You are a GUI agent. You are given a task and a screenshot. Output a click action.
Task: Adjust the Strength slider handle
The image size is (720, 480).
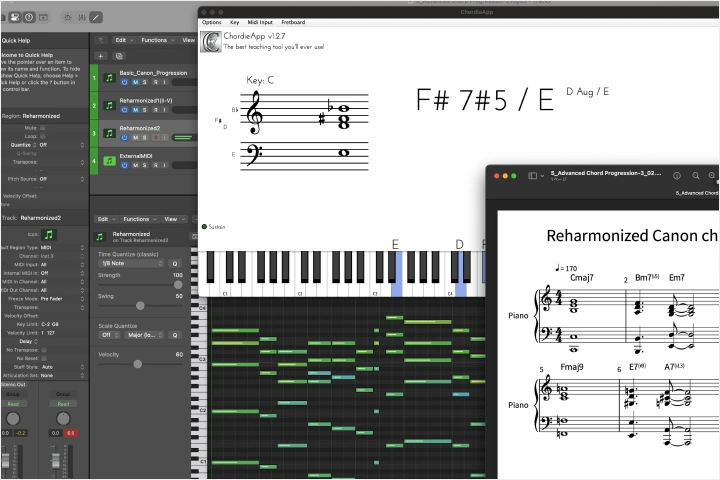pyautogui.click(x=178, y=285)
